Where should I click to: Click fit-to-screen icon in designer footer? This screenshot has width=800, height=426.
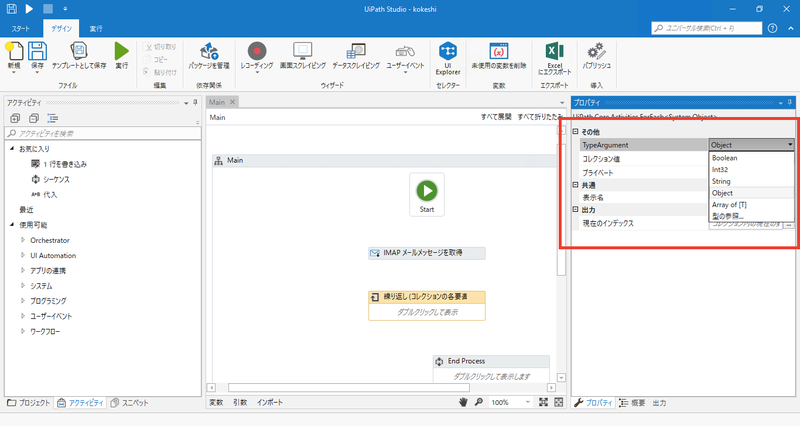[x=543, y=402]
